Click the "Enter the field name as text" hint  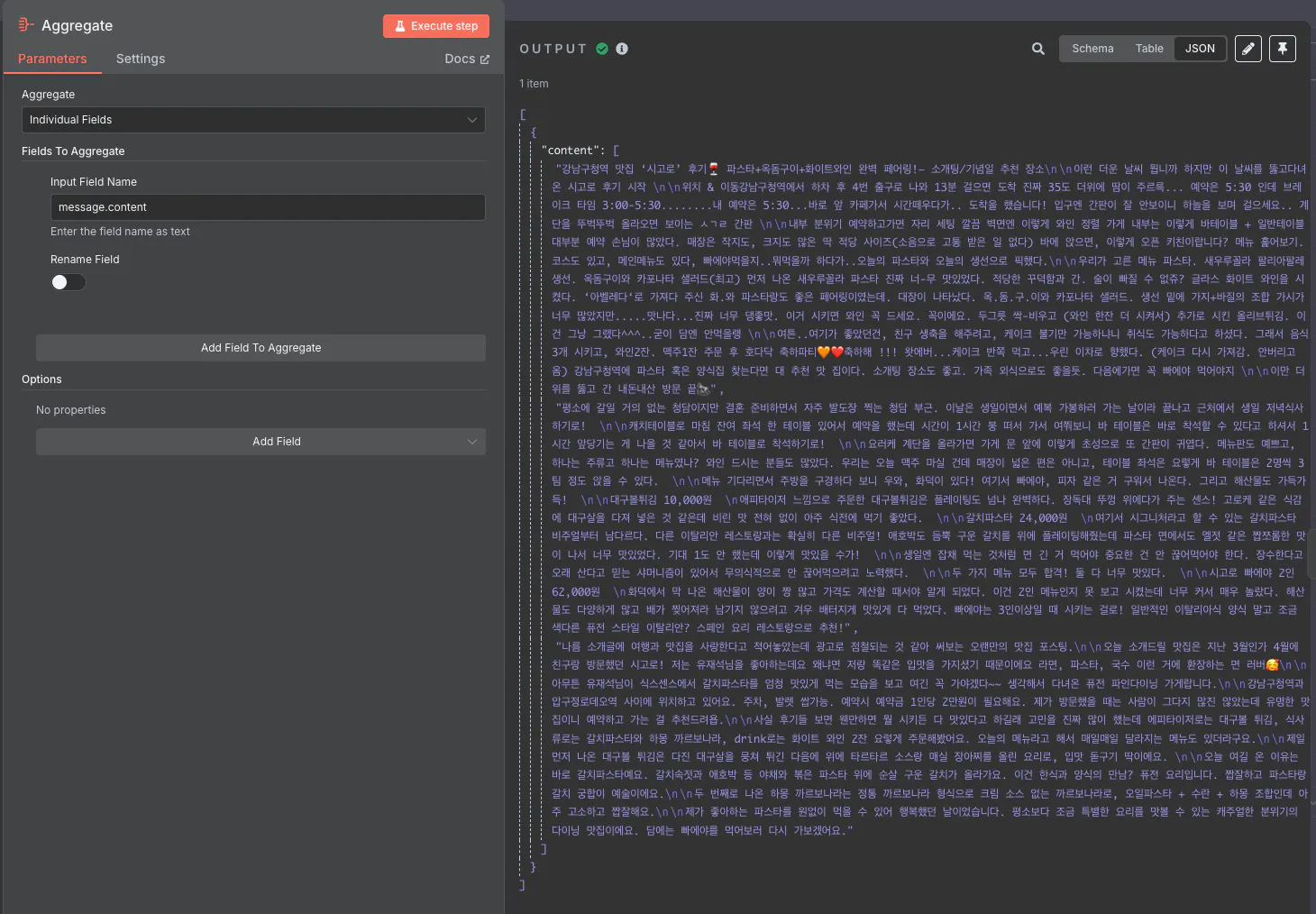click(x=120, y=232)
